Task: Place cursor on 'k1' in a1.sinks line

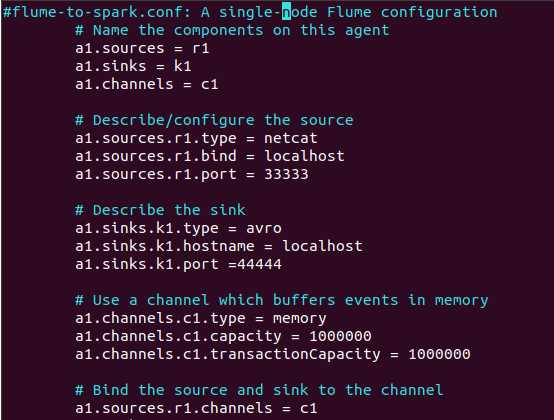Action: [183, 66]
